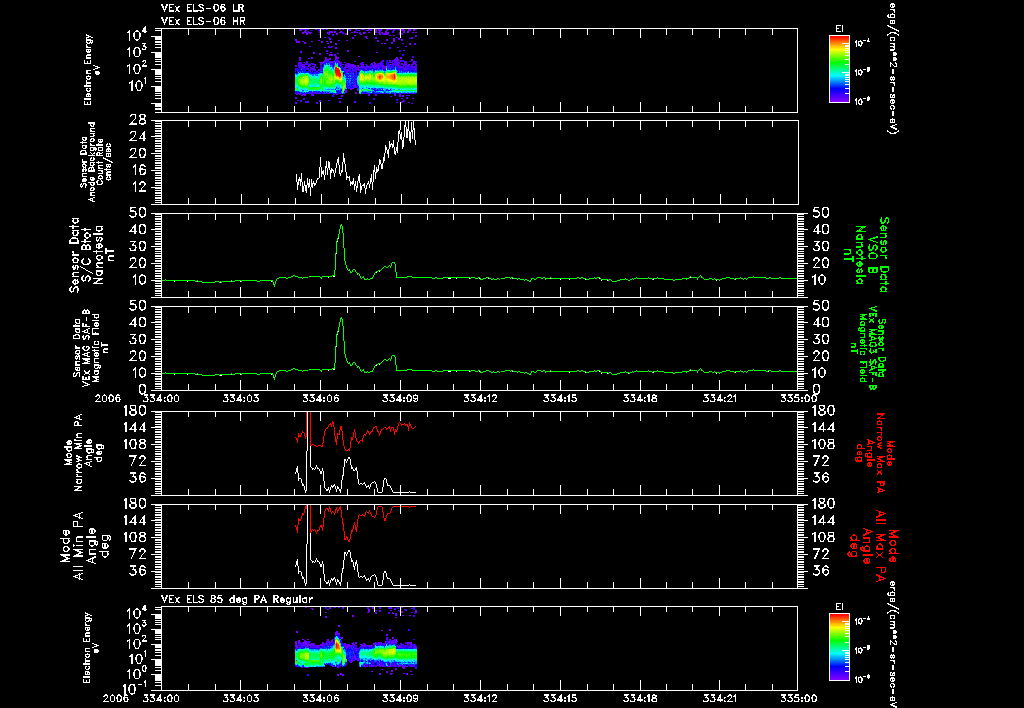1024x708 pixels.
Task: Click the '334:18' time label under MAG SAF-B panel
Action: (640, 398)
